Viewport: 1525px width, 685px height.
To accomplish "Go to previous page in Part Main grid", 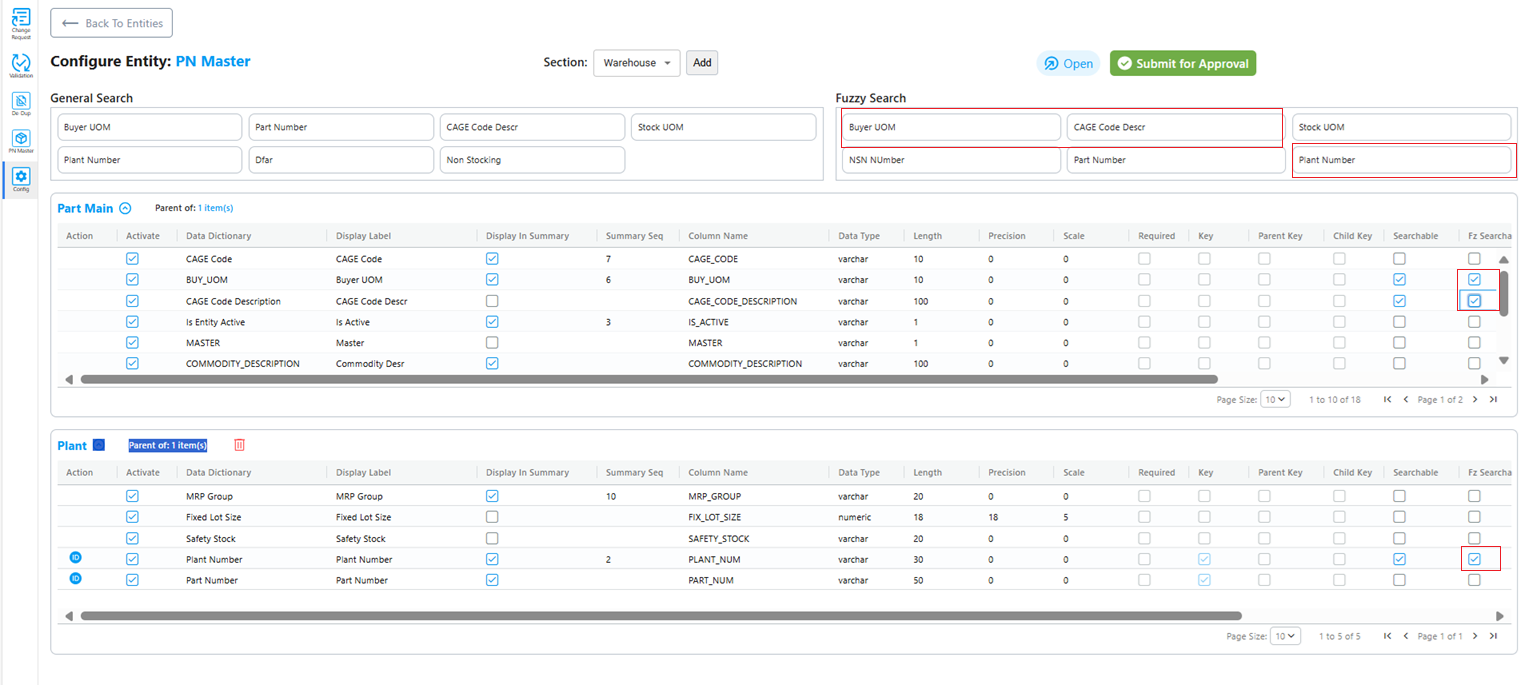I will tap(1406, 399).
